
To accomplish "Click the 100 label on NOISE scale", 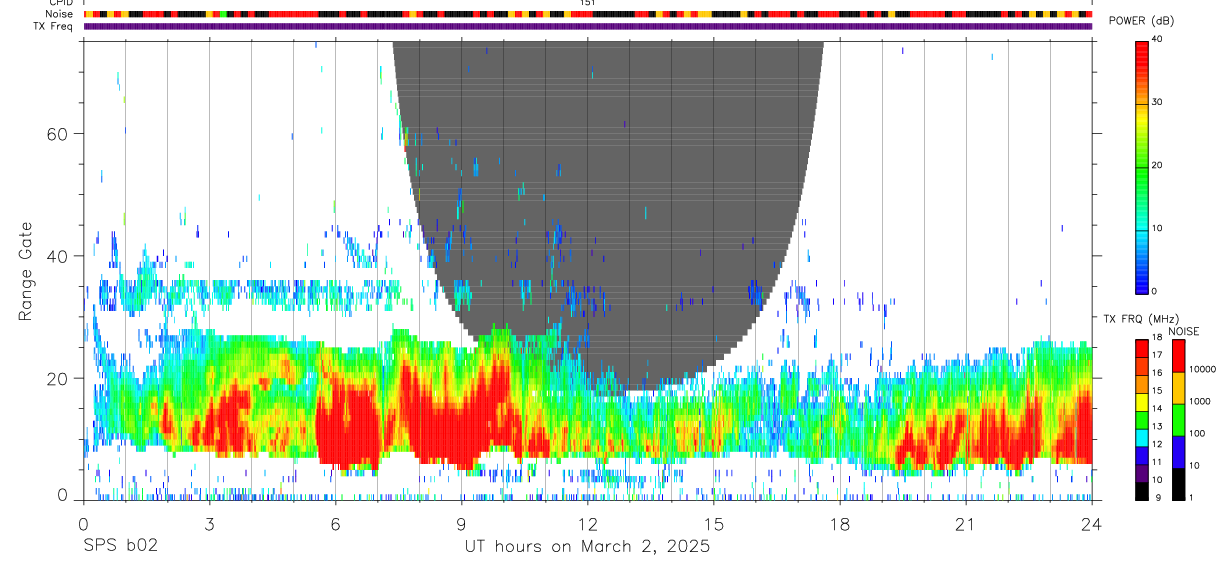I will point(1198,433).
